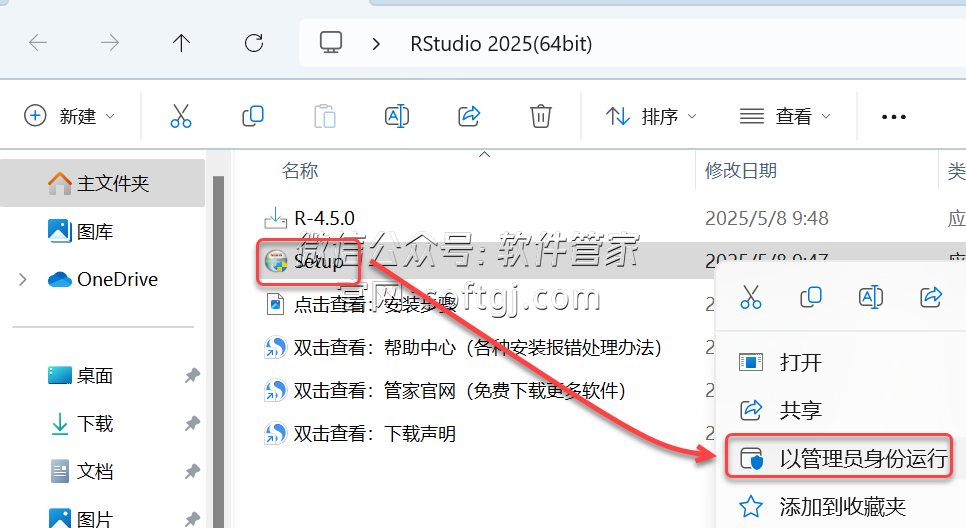
Task: Open the 排序 (Sort) dropdown
Action: click(x=651, y=116)
